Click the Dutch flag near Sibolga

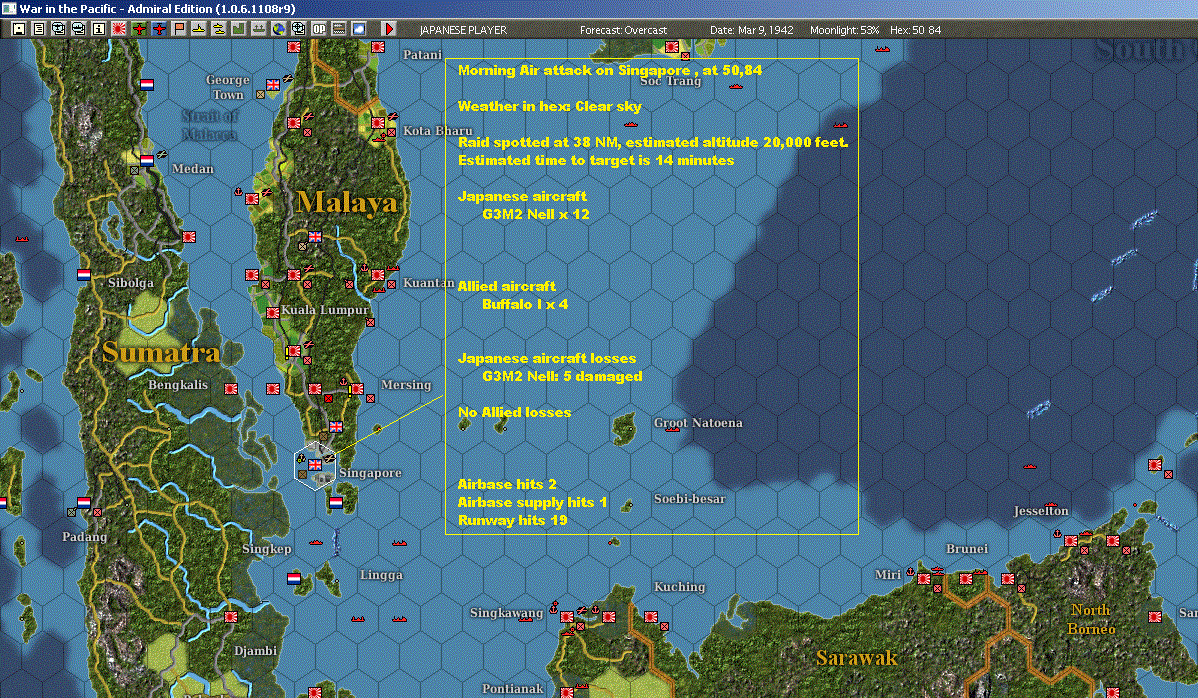[x=84, y=275]
